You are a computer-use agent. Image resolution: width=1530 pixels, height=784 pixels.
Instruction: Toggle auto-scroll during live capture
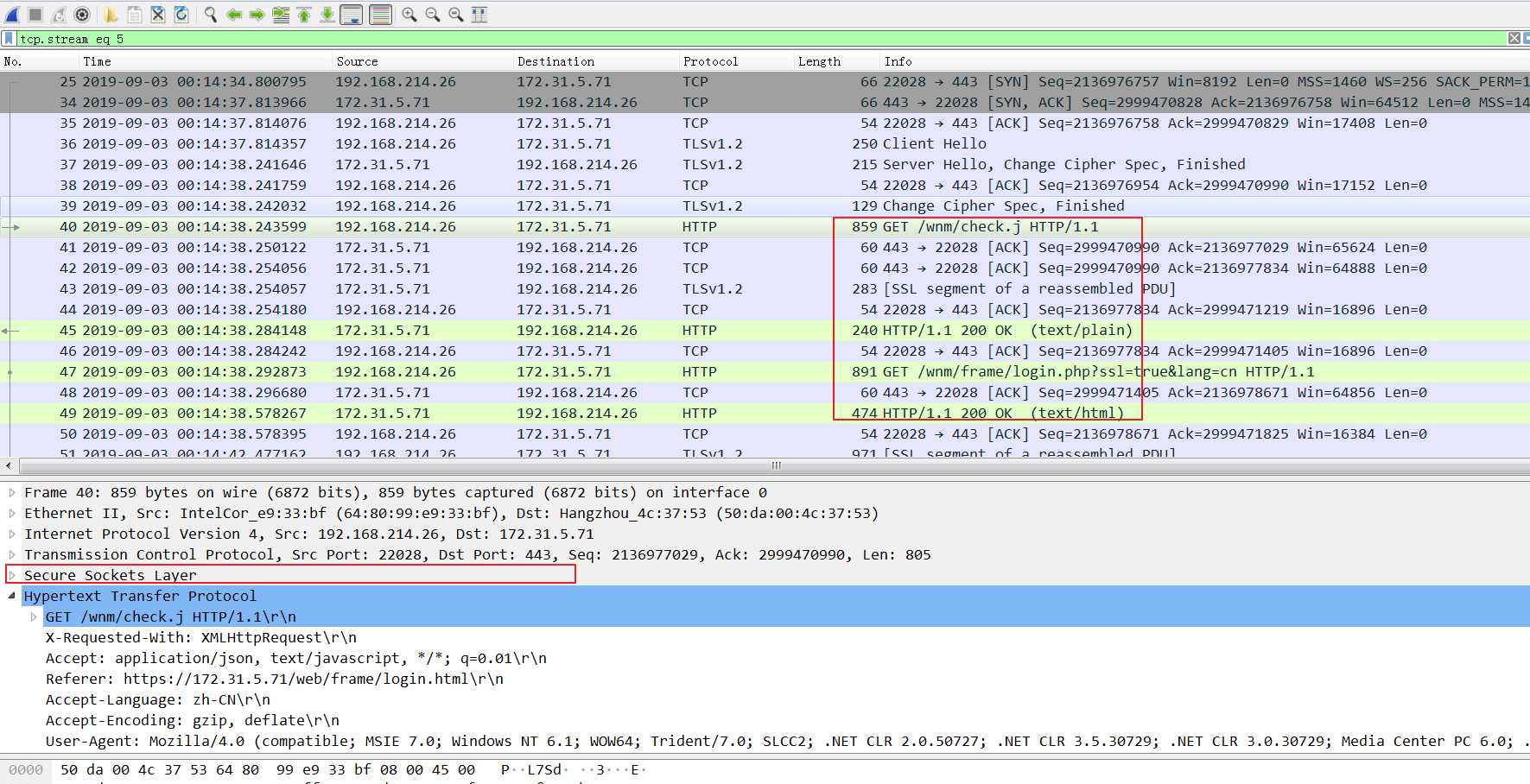(x=351, y=15)
